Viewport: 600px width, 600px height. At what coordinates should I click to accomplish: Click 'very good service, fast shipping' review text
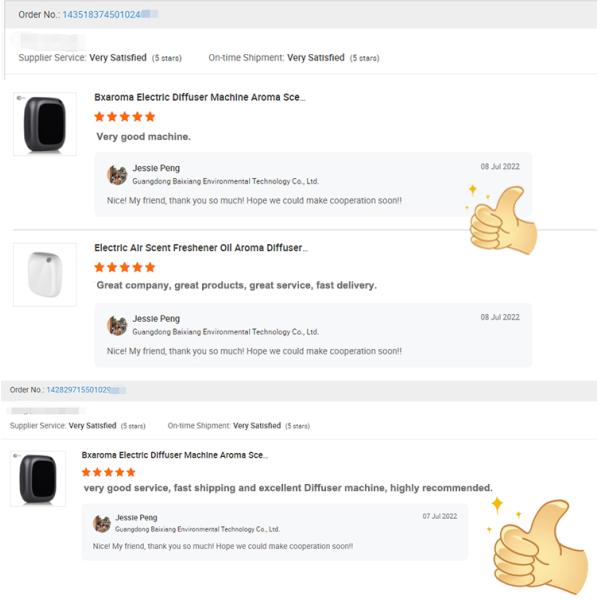(287, 488)
